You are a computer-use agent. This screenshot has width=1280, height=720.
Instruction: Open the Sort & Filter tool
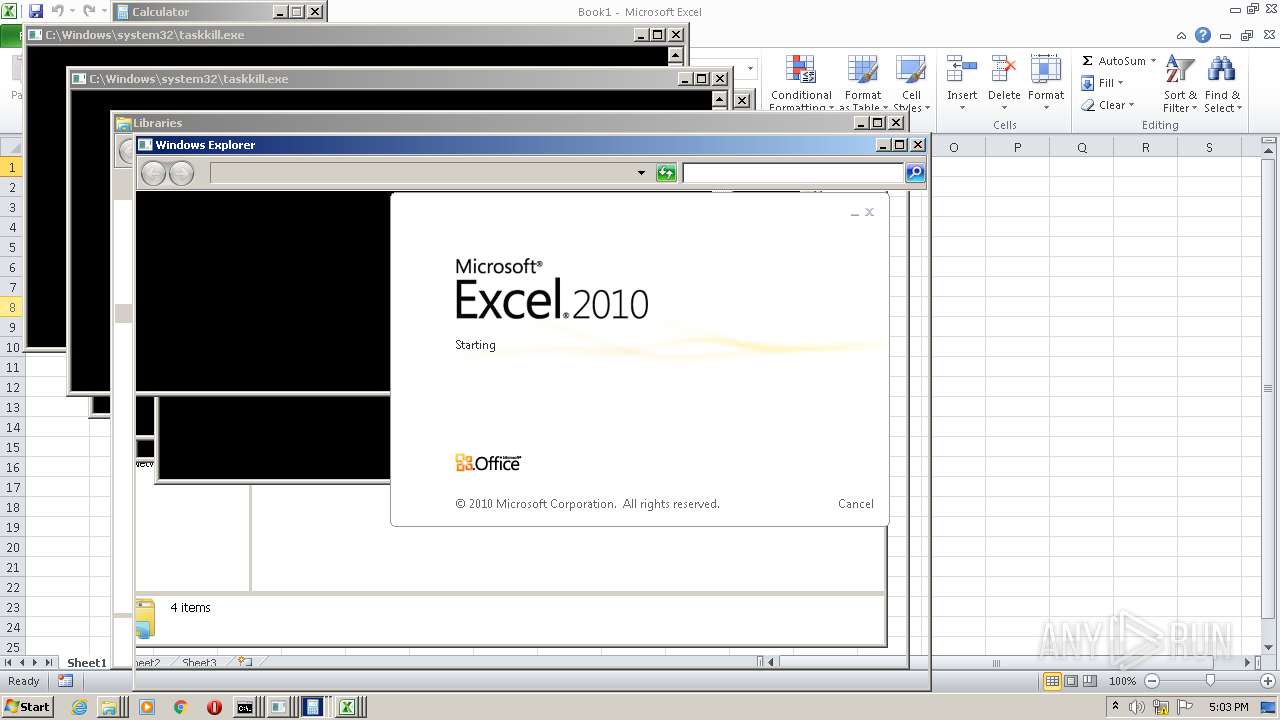[1180, 82]
